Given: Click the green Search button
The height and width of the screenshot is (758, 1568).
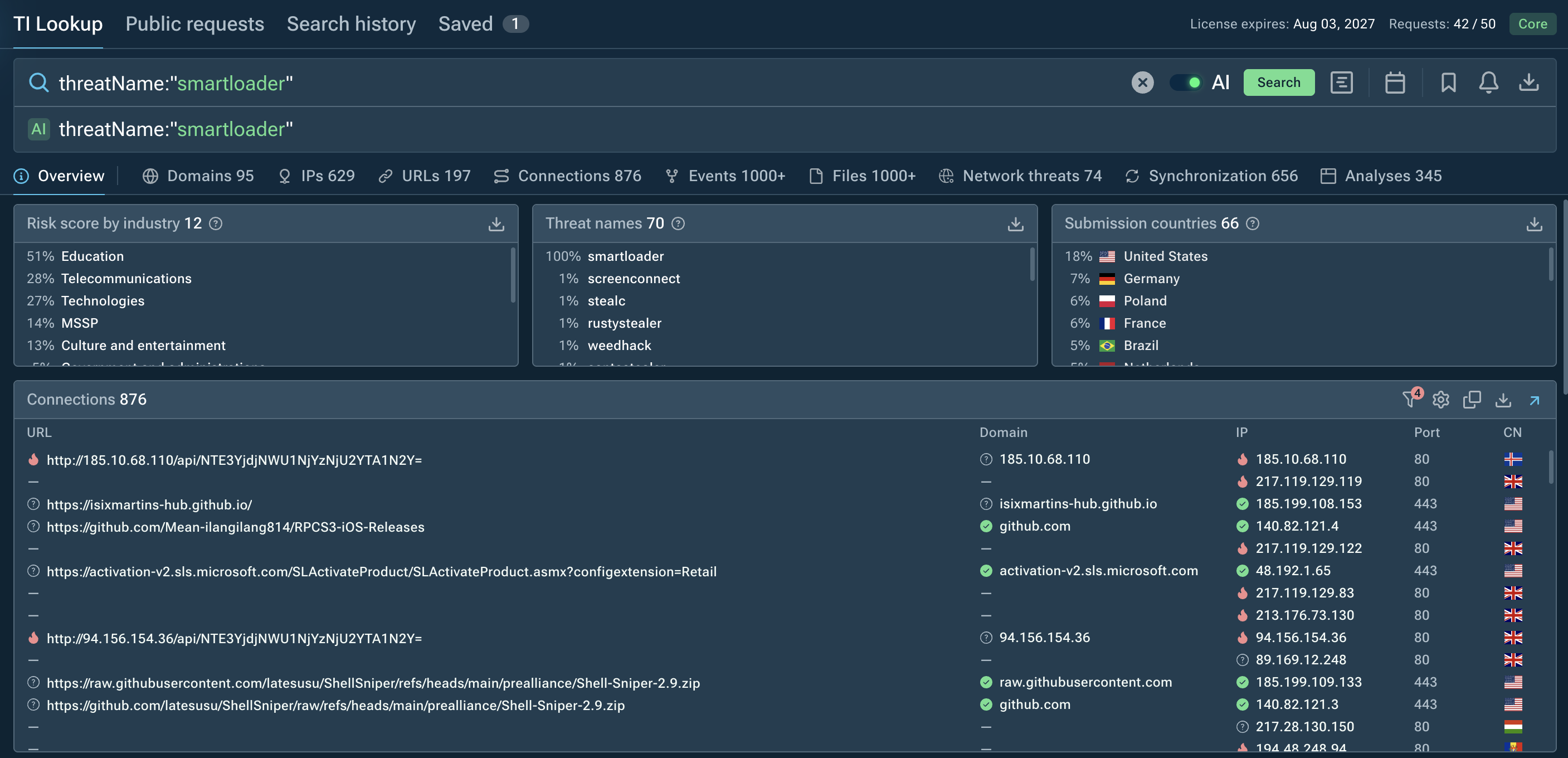Looking at the screenshot, I should pos(1278,82).
